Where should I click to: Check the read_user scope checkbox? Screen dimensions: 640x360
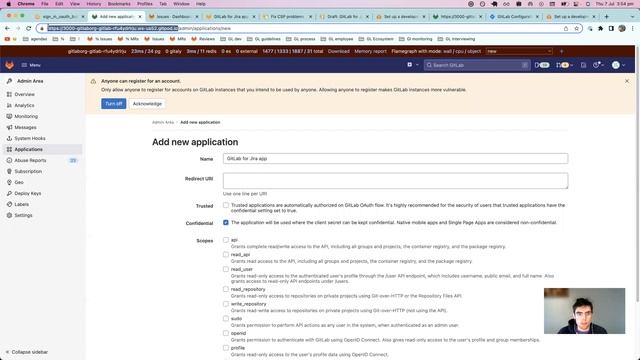point(226,269)
